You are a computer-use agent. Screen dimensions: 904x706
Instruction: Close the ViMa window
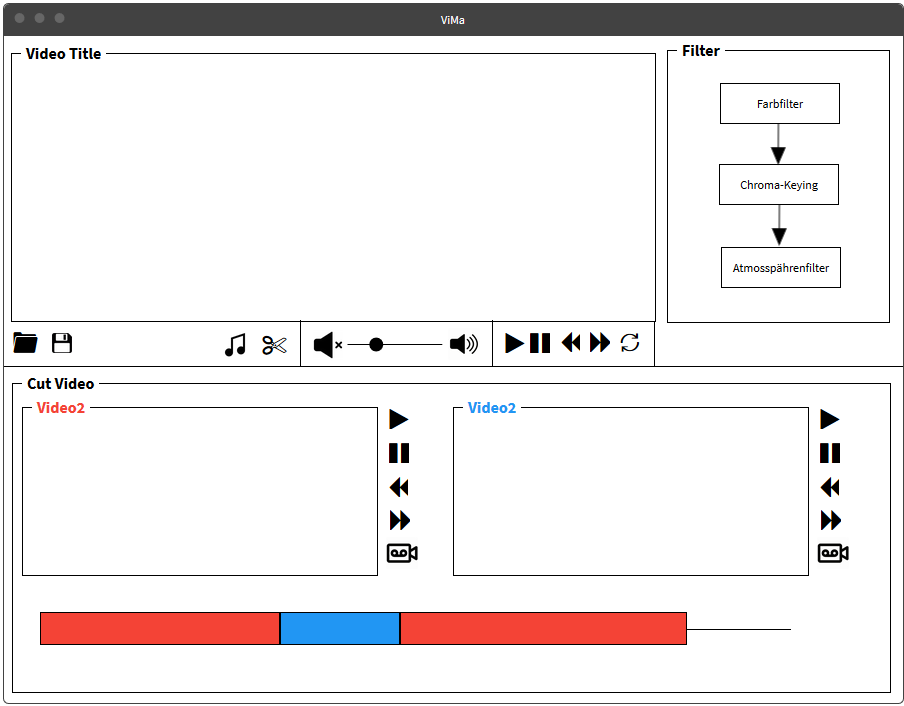[x=20, y=18]
